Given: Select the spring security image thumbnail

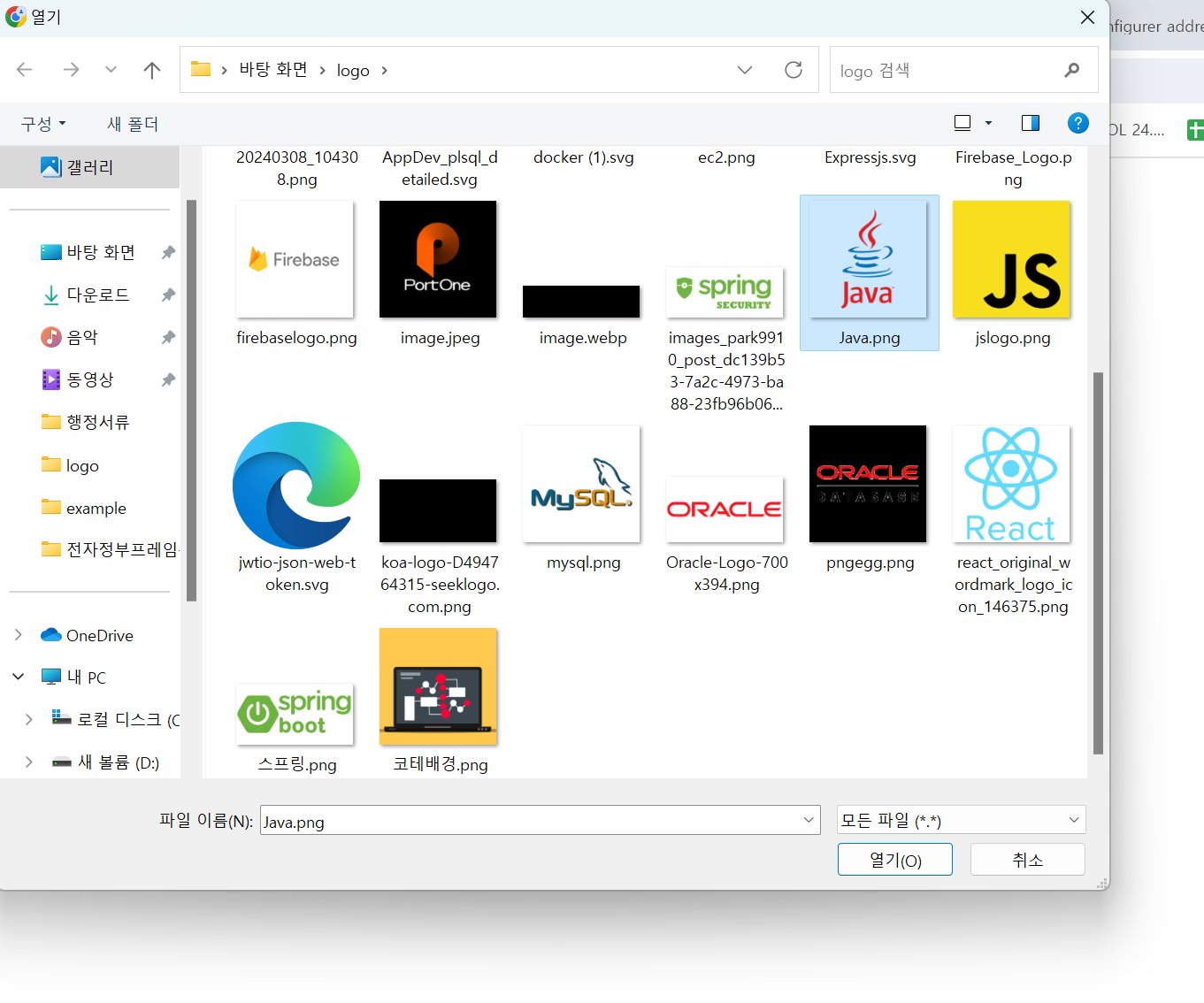Looking at the screenshot, I should 725,292.
